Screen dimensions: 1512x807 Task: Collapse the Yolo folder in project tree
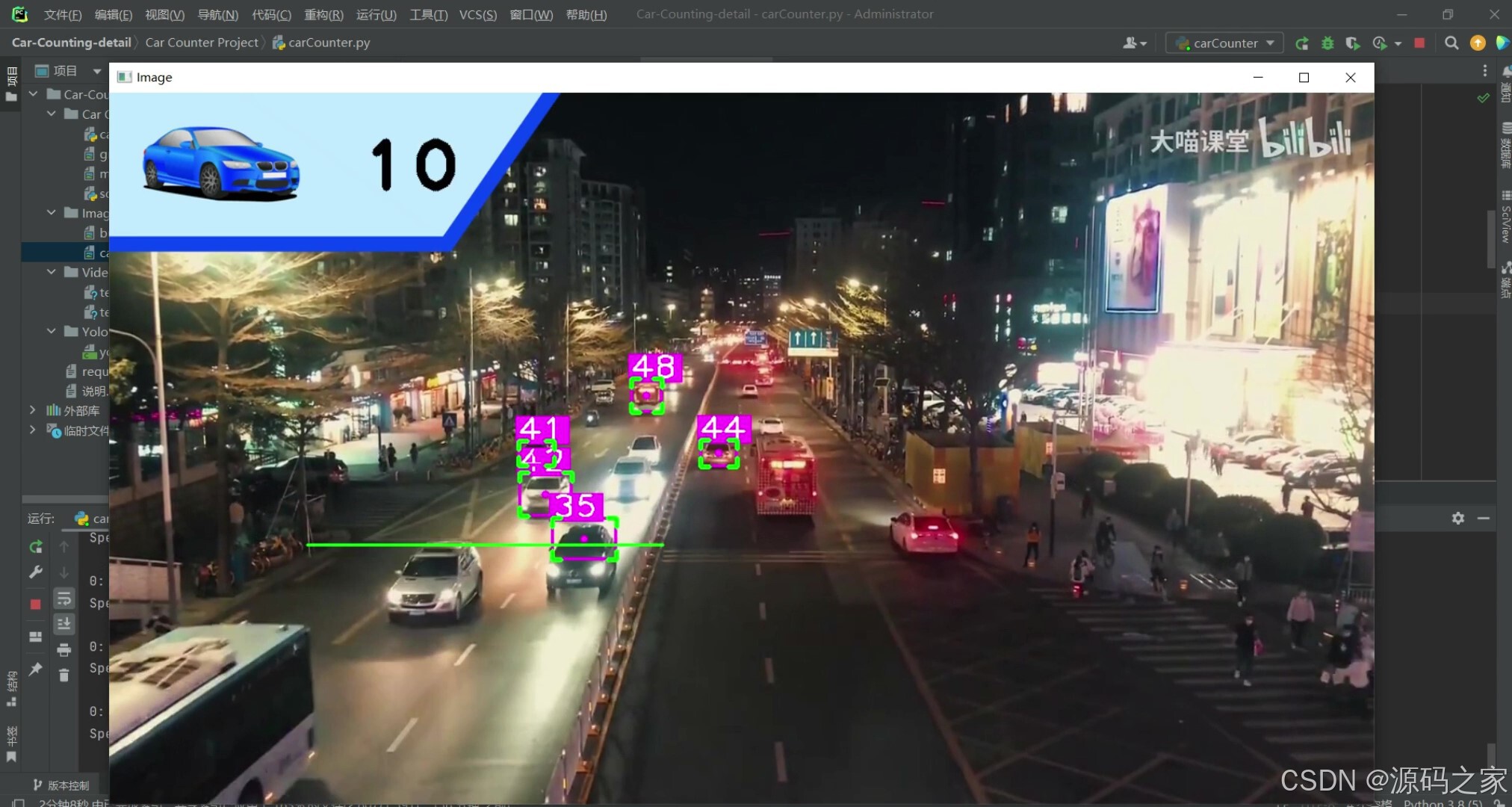pos(52,331)
